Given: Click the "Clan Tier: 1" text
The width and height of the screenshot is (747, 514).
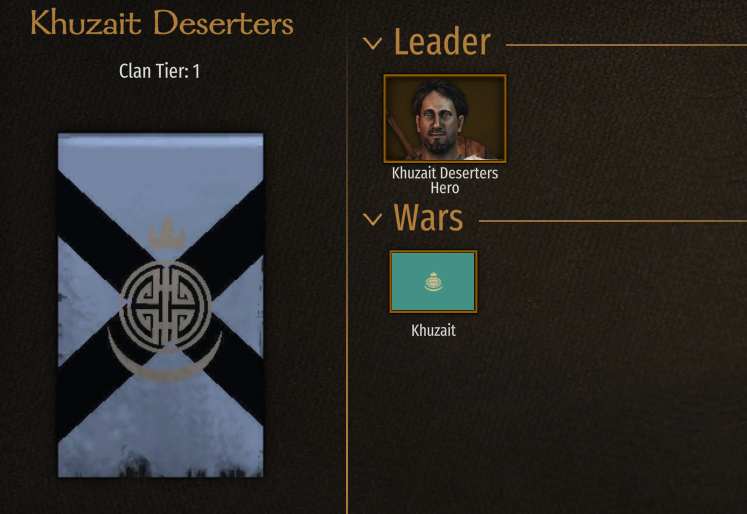Looking at the screenshot, I should coord(160,71).
